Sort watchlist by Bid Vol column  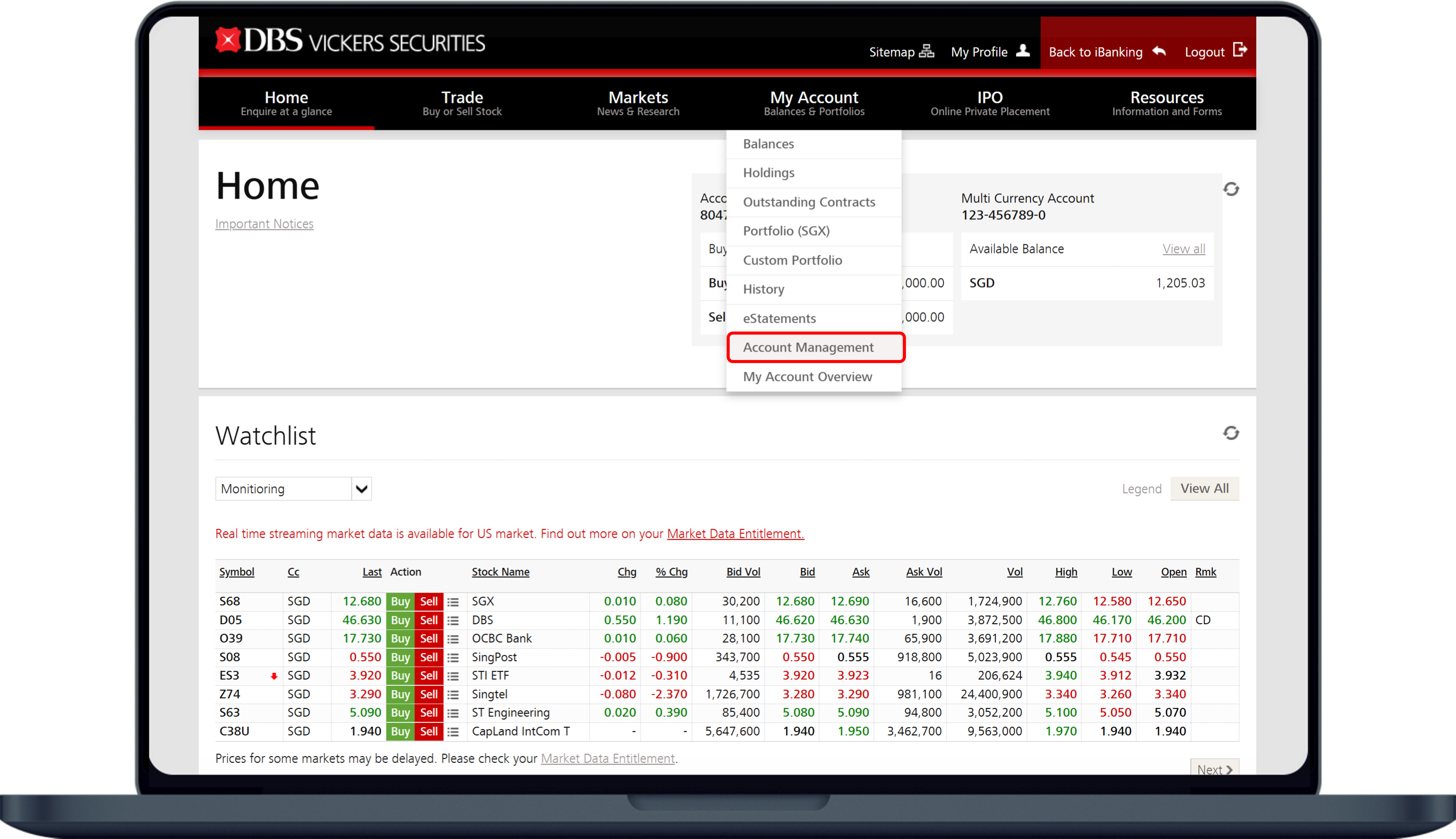coord(743,572)
